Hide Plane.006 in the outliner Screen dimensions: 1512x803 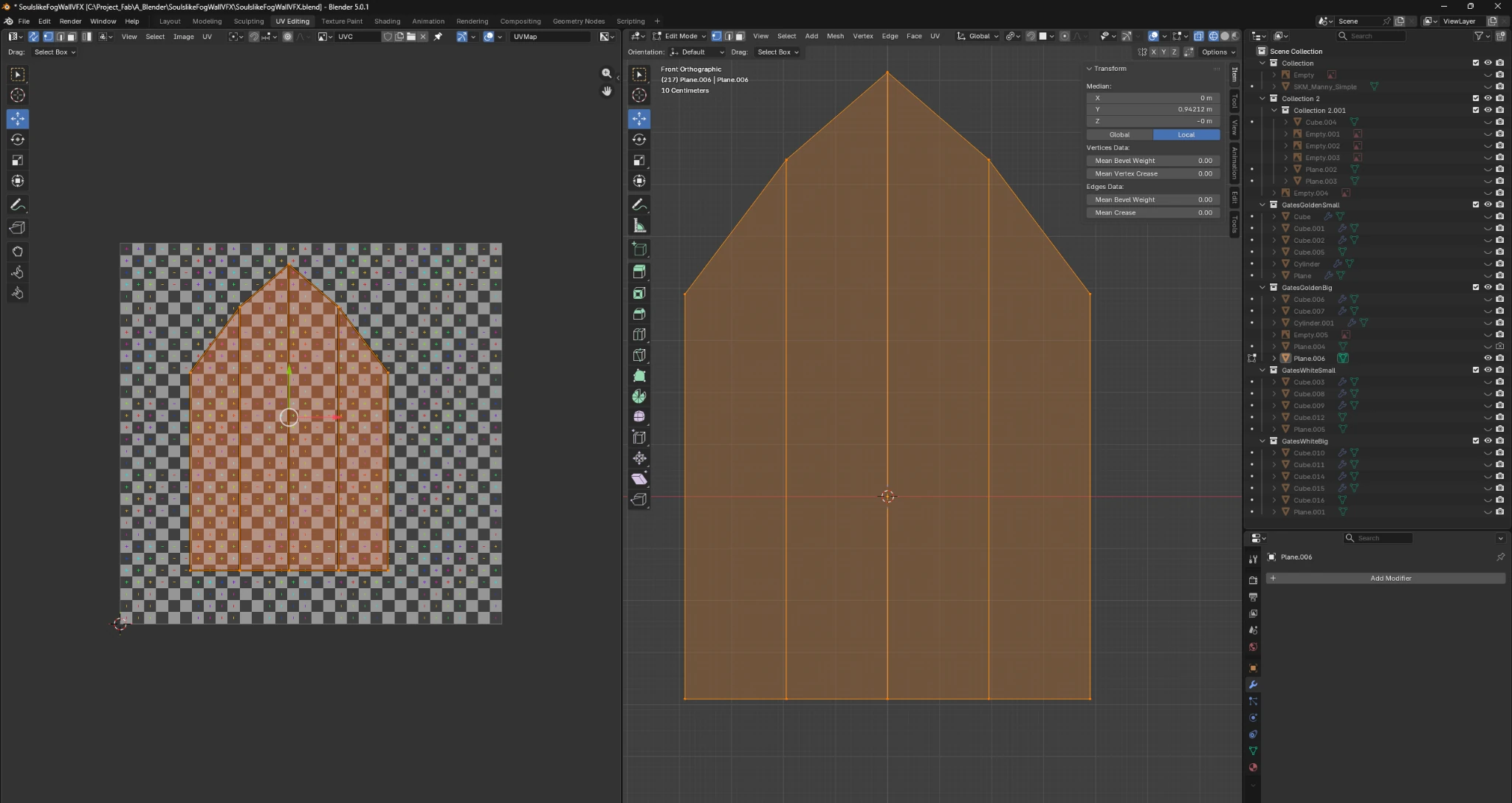click(x=1488, y=358)
